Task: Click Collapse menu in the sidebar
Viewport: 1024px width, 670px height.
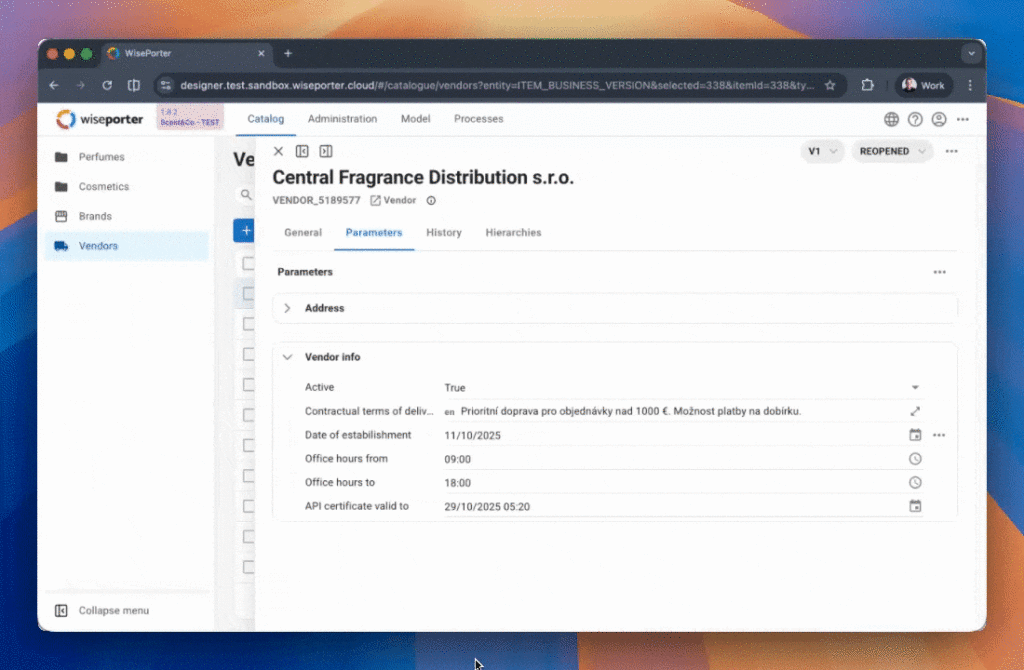Action: pyautogui.click(x=113, y=611)
